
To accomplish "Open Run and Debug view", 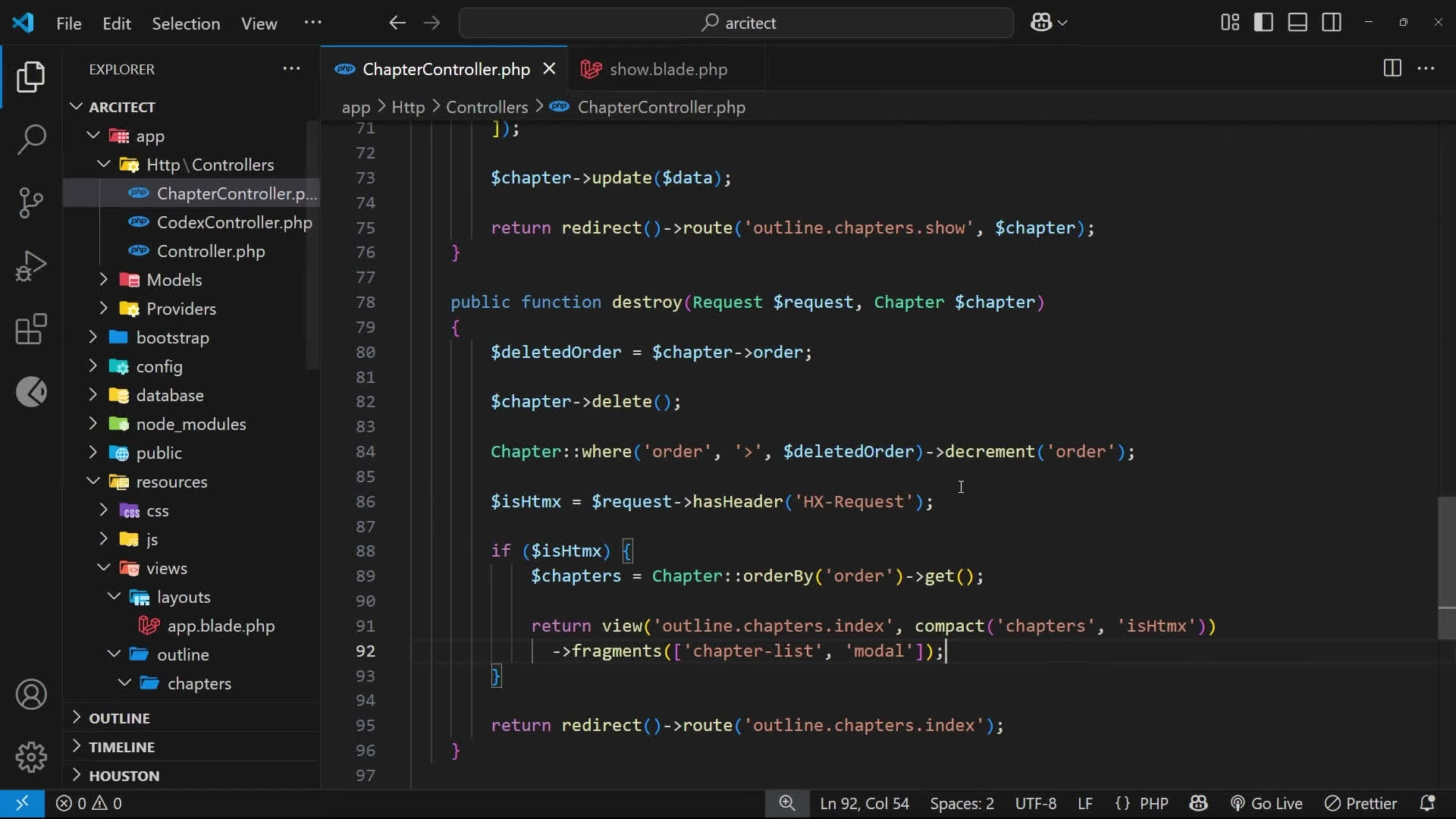I will coord(31,266).
